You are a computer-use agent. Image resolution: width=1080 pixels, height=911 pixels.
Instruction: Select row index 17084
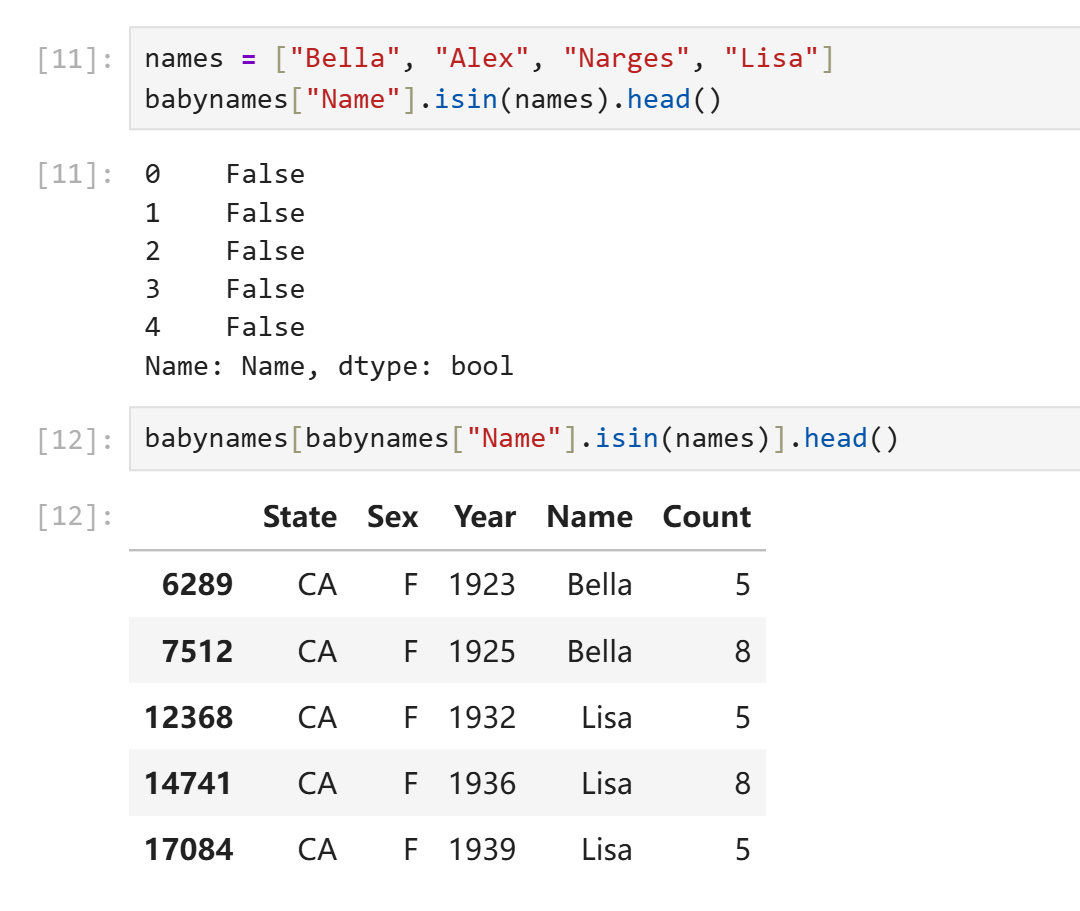click(188, 850)
